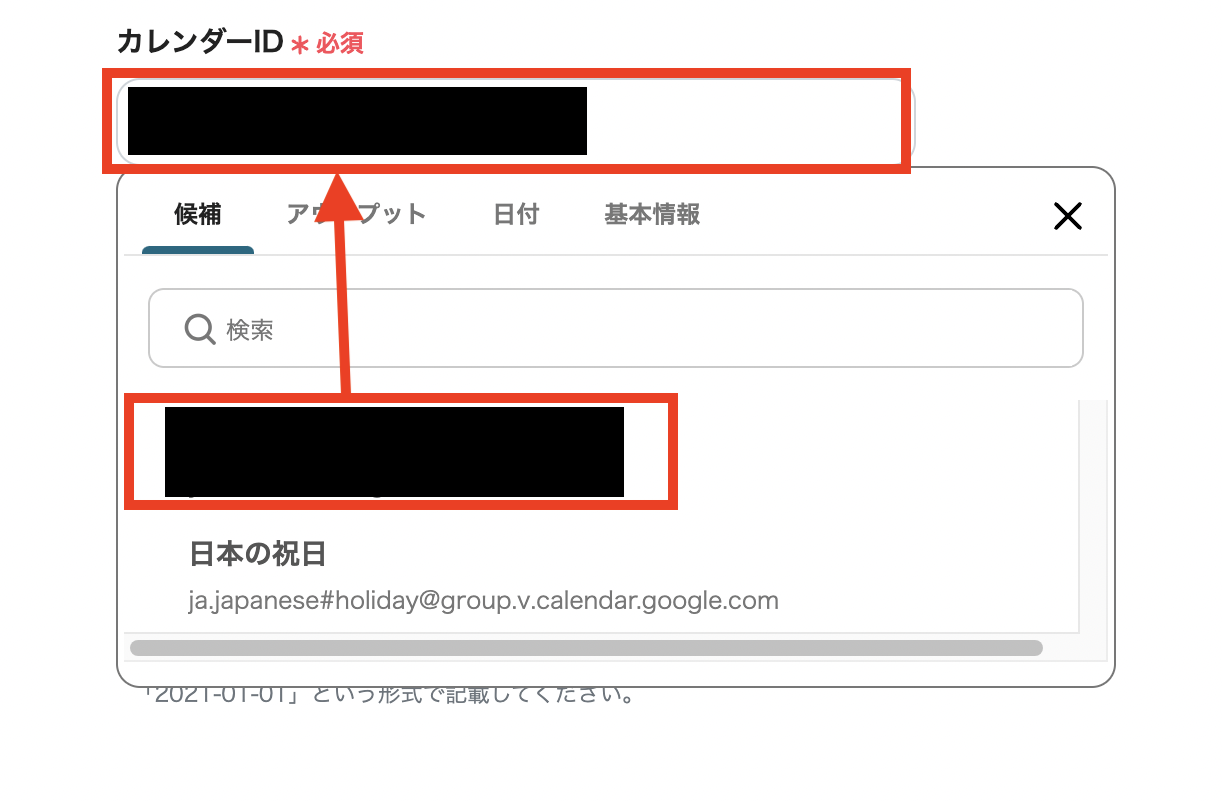Image resolution: width=1222 pixels, height=801 pixels.
Task: Click the カレンダーID input field
Action: click(x=516, y=120)
